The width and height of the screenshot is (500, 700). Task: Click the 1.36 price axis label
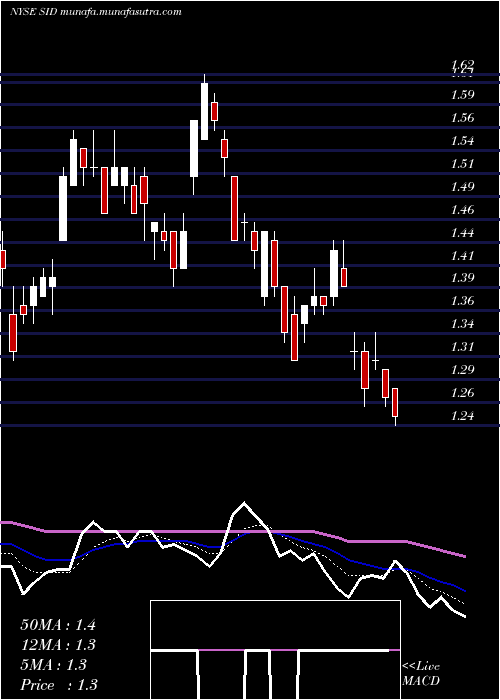pyautogui.click(x=462, y=301)
